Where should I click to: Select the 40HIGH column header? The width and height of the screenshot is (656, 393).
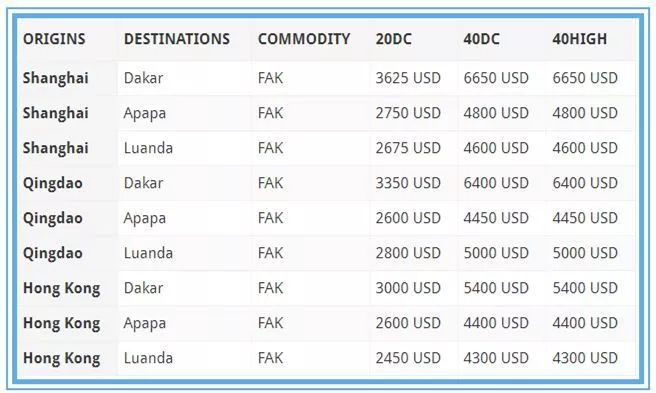(579, 39)
